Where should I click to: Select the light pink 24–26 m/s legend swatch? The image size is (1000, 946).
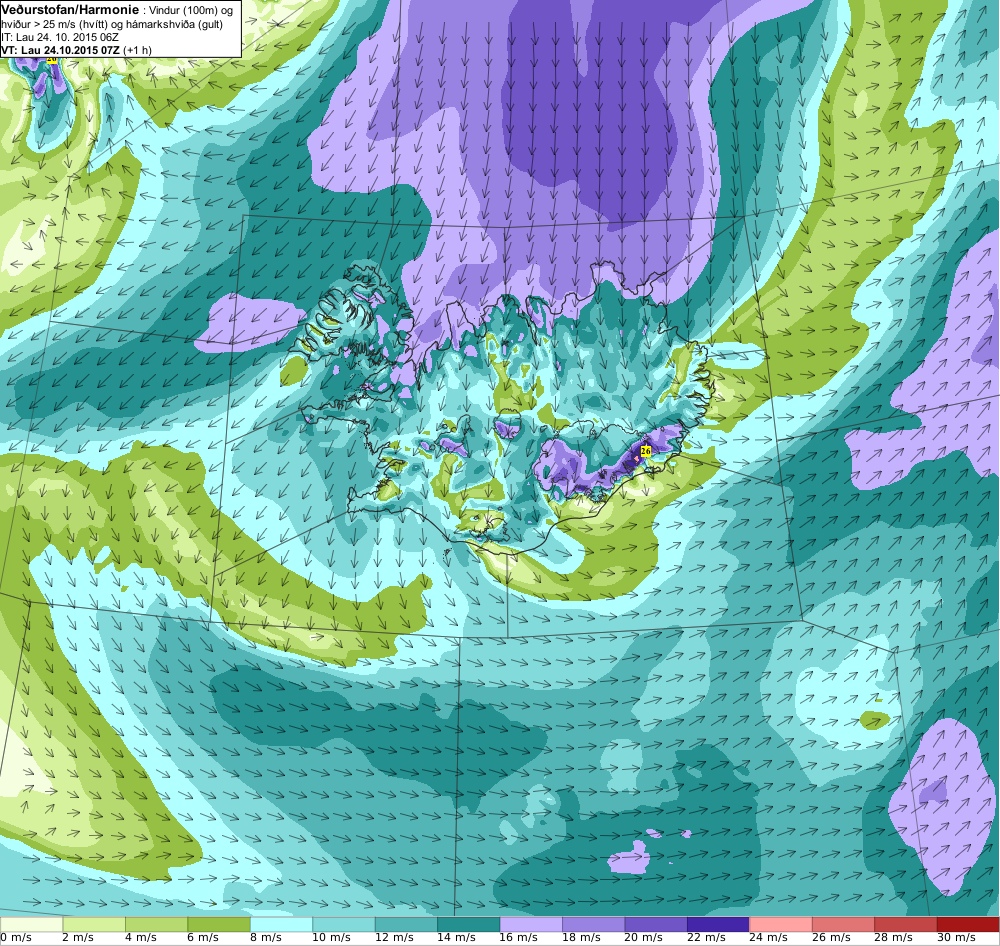(x=781, y=924)
